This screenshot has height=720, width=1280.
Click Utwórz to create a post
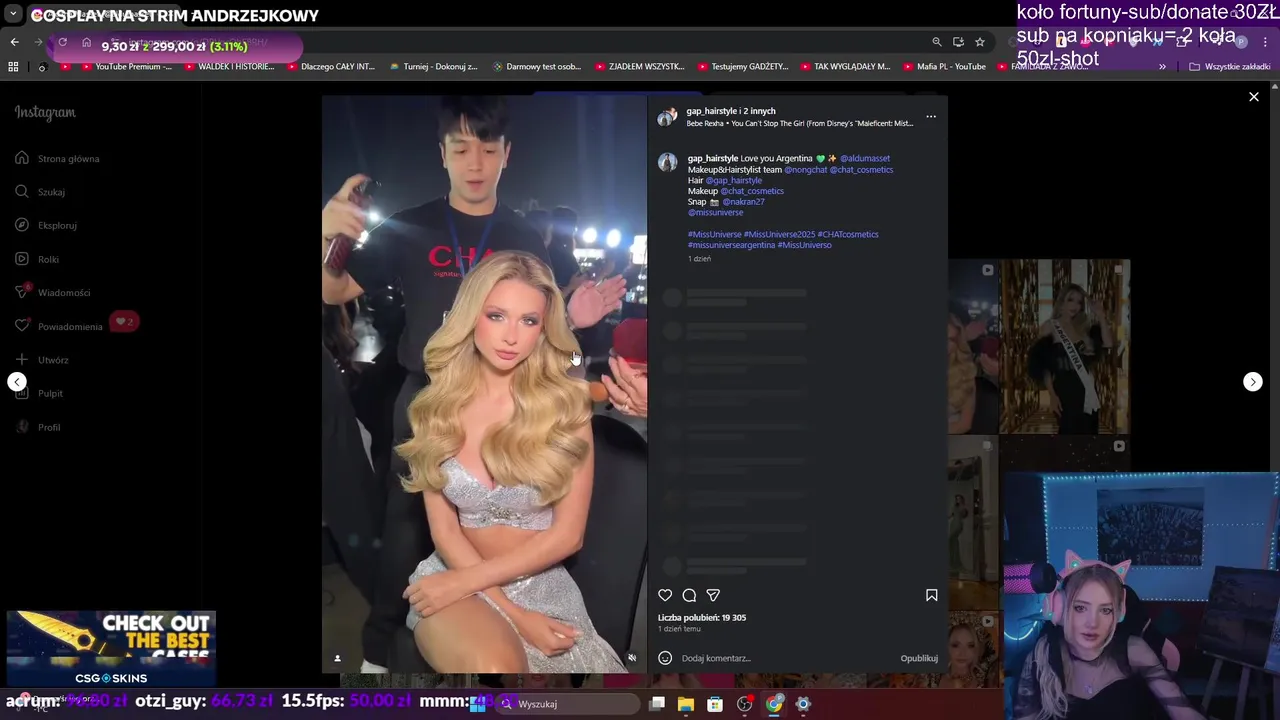[42, 360]
